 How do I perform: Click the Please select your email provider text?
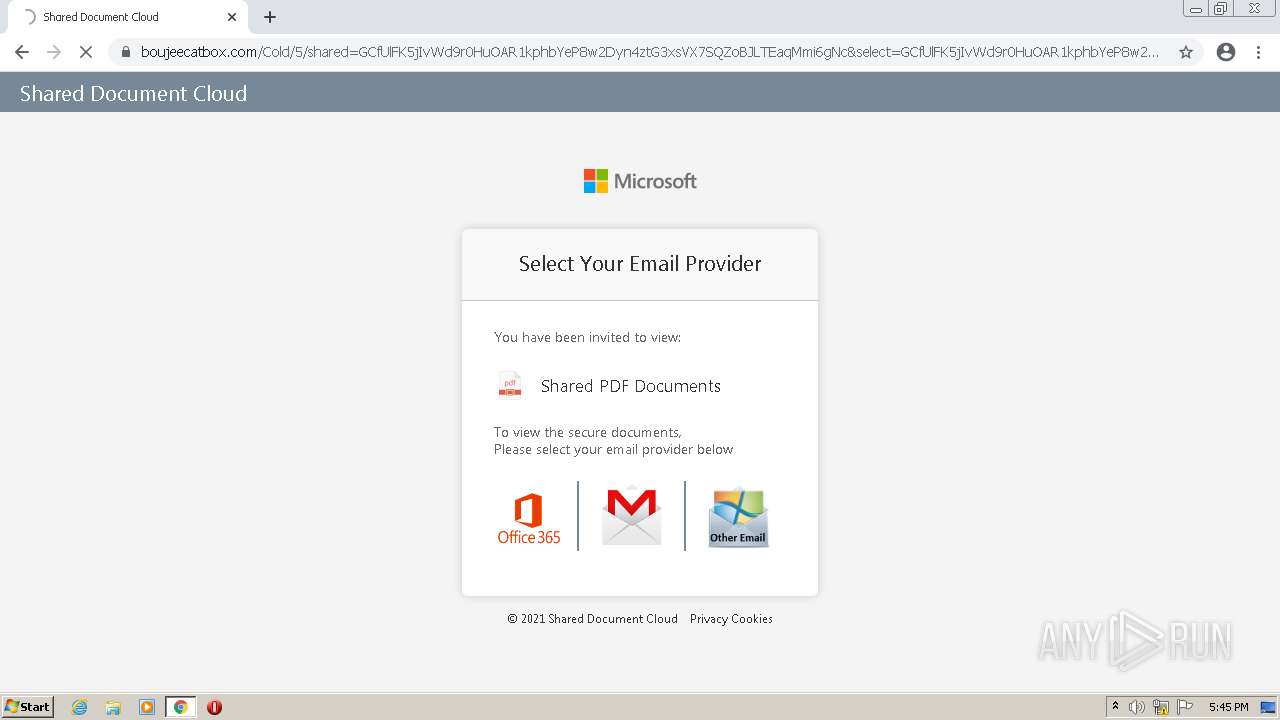coord(614,450)
